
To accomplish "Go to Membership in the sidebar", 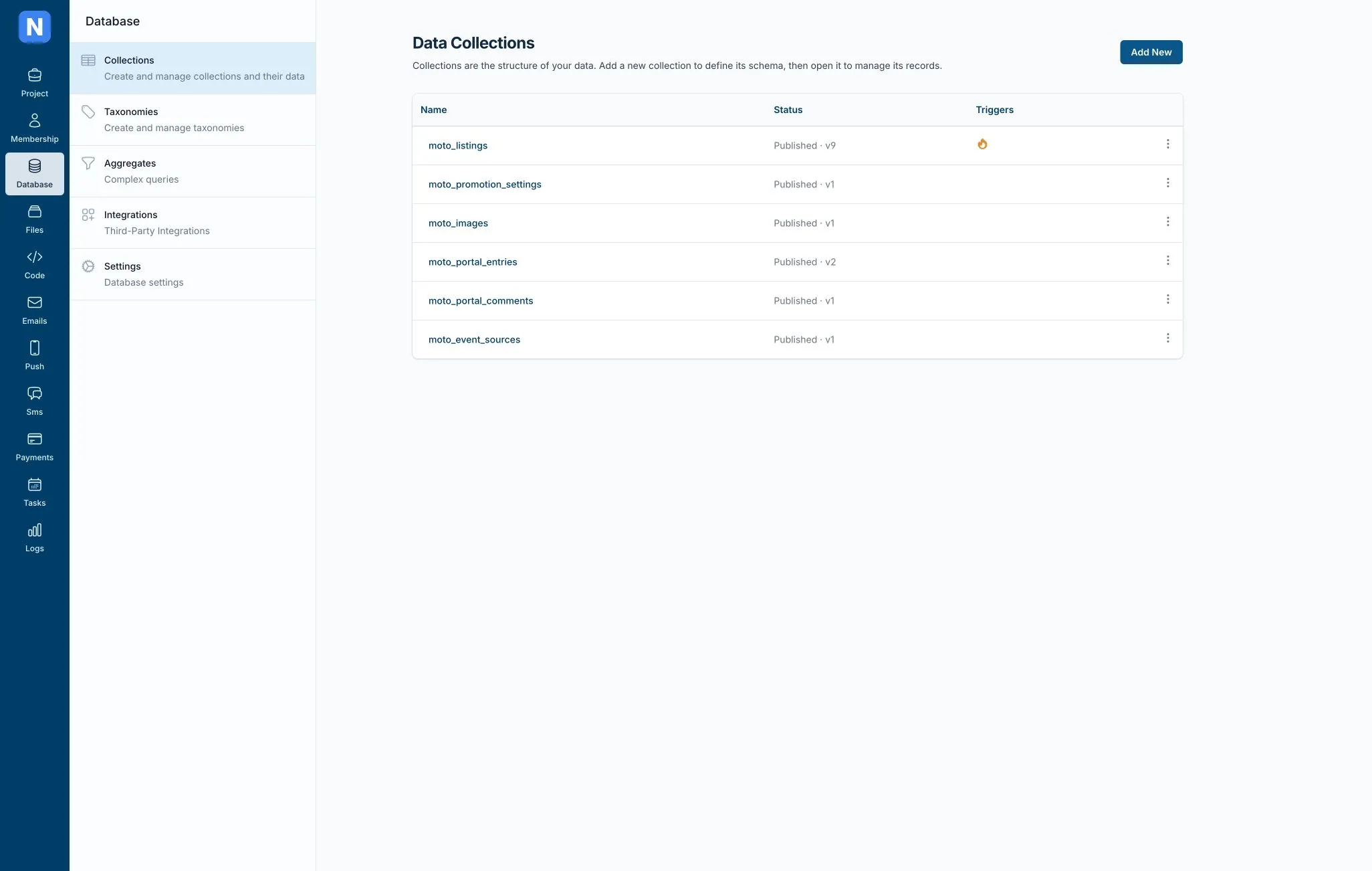I will [x=35, y=128].
